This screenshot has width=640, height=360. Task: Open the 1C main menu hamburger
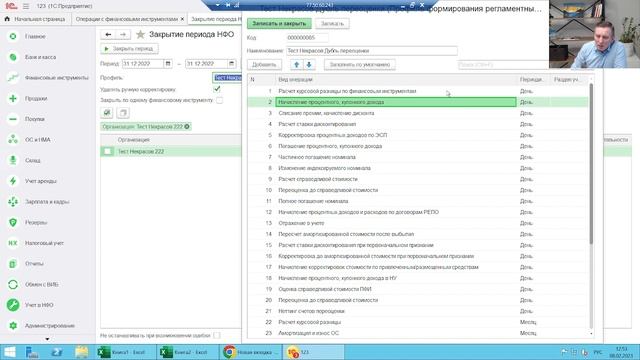[26, 6]
